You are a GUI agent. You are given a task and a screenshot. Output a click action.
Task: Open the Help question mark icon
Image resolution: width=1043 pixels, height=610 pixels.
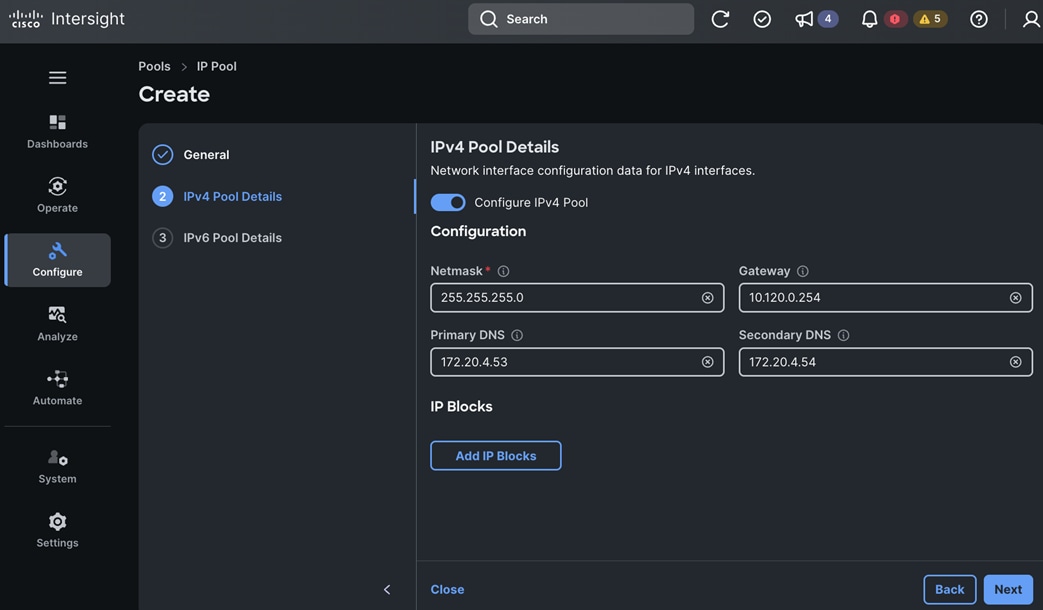pyautogui.click(x=978, y=19)
